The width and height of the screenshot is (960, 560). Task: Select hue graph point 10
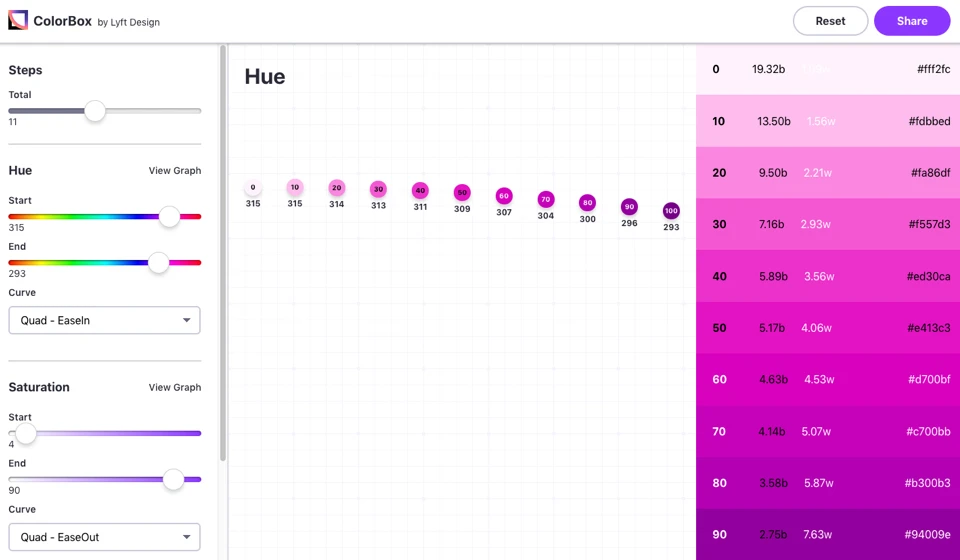[295, 187]
